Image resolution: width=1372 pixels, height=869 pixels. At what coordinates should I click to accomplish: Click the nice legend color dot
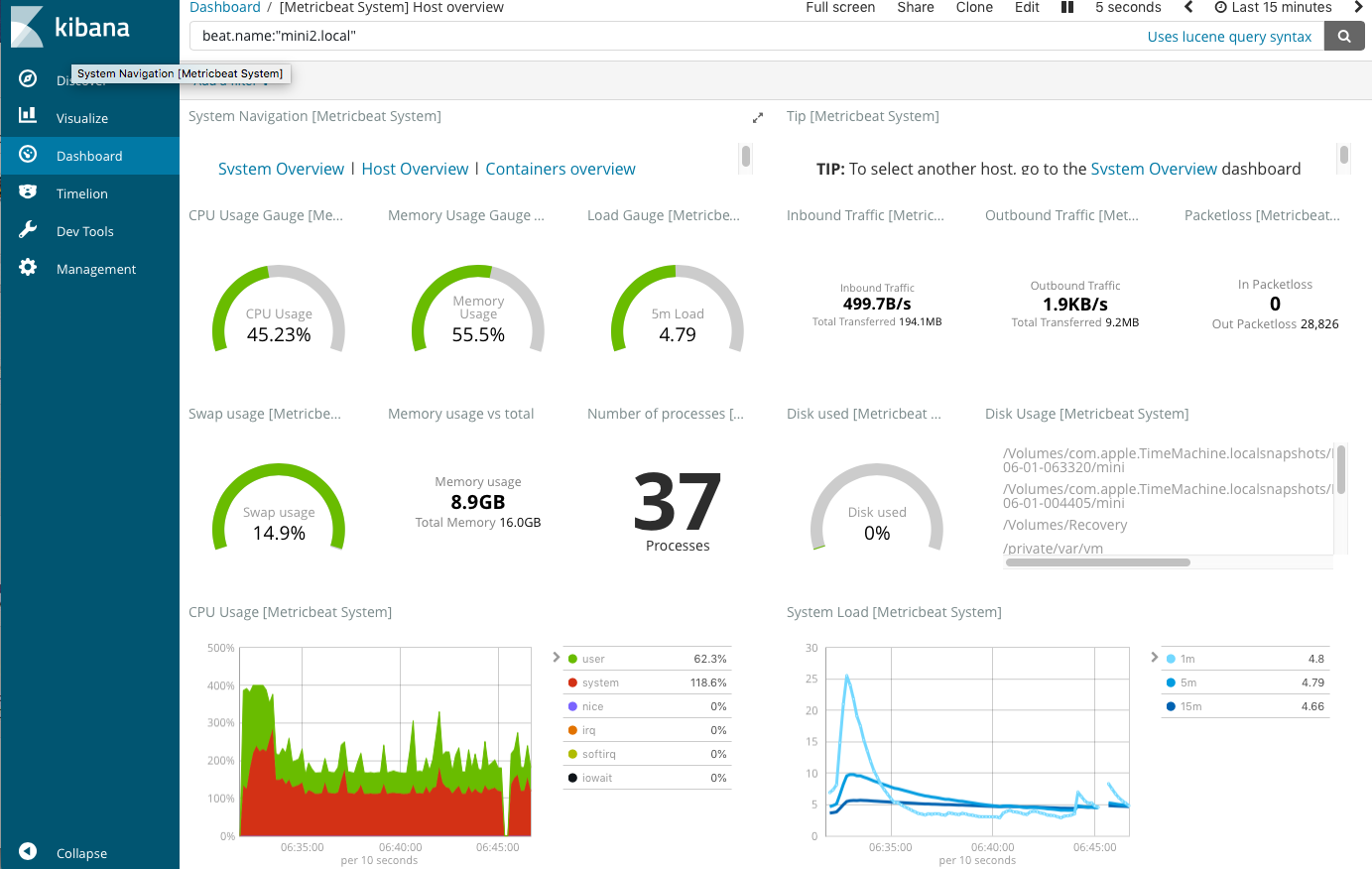(572, 706)
